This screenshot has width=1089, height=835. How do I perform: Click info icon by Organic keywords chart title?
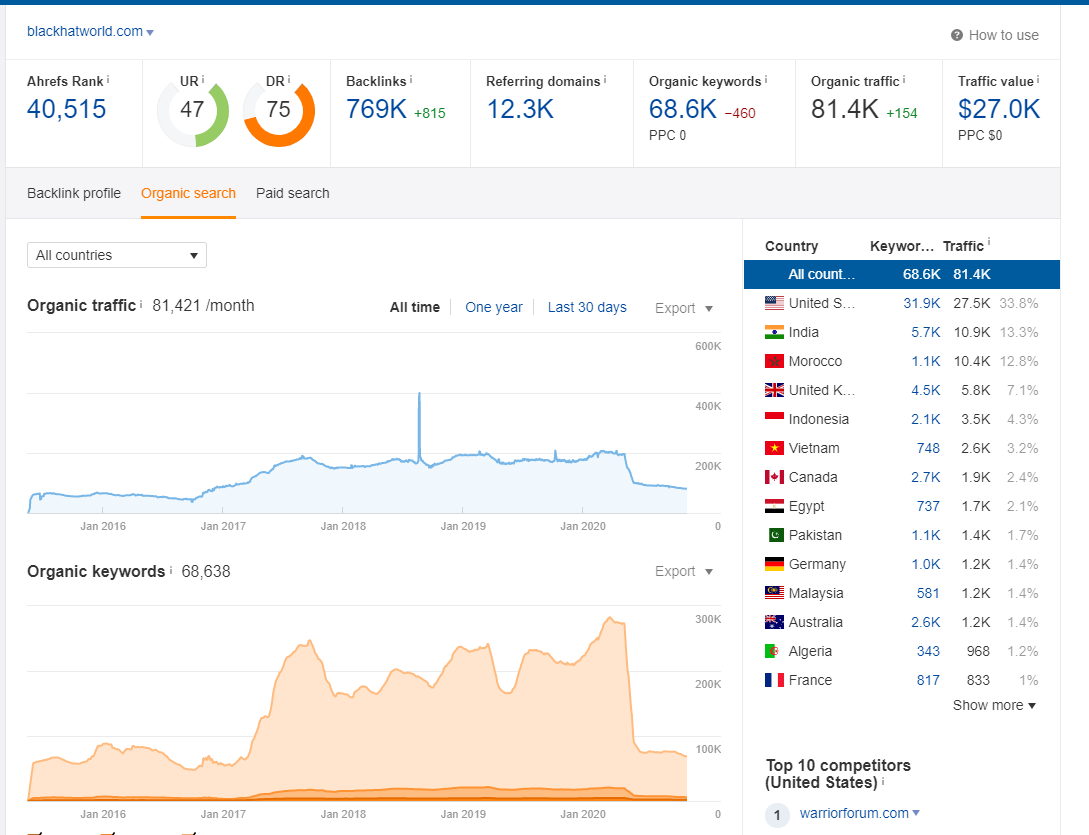click(171, 570)
